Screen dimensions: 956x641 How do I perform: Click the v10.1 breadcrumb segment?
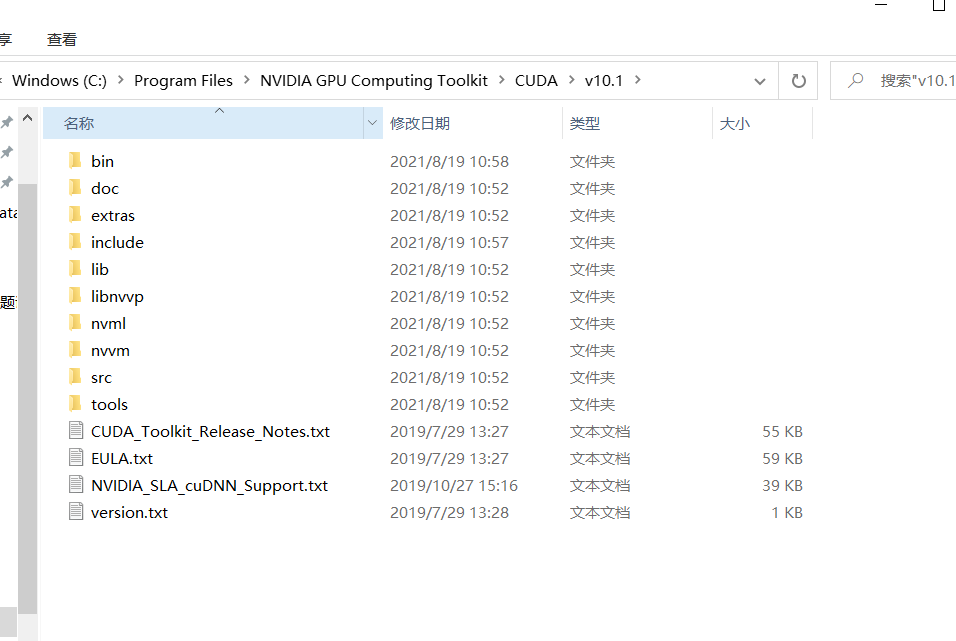pos(604,81)
